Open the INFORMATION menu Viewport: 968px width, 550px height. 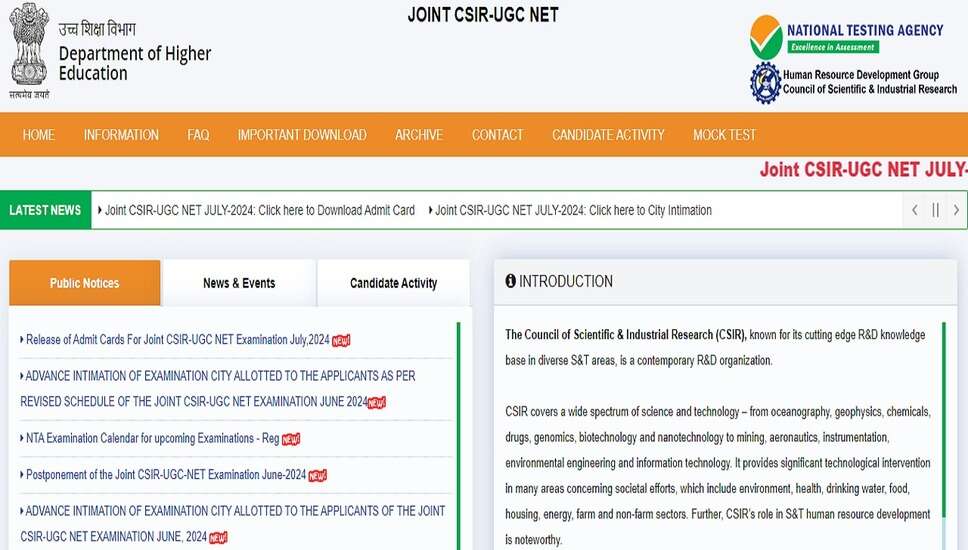tap(121, 135)
